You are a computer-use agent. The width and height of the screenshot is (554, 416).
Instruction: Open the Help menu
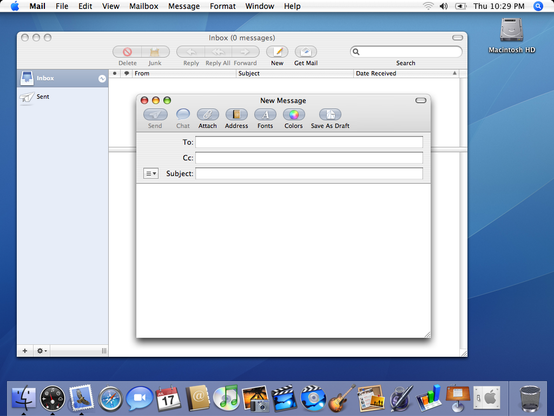[x=292, y=6]
